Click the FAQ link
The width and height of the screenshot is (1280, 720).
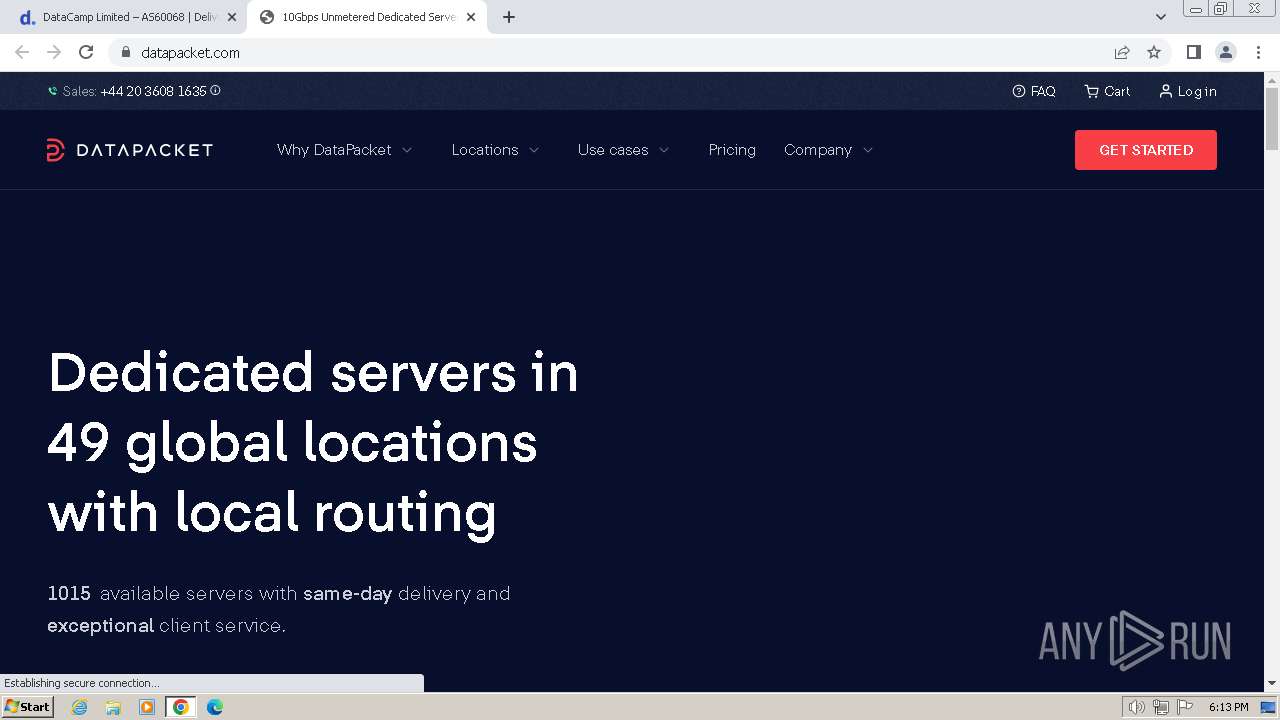[1043, 91]
